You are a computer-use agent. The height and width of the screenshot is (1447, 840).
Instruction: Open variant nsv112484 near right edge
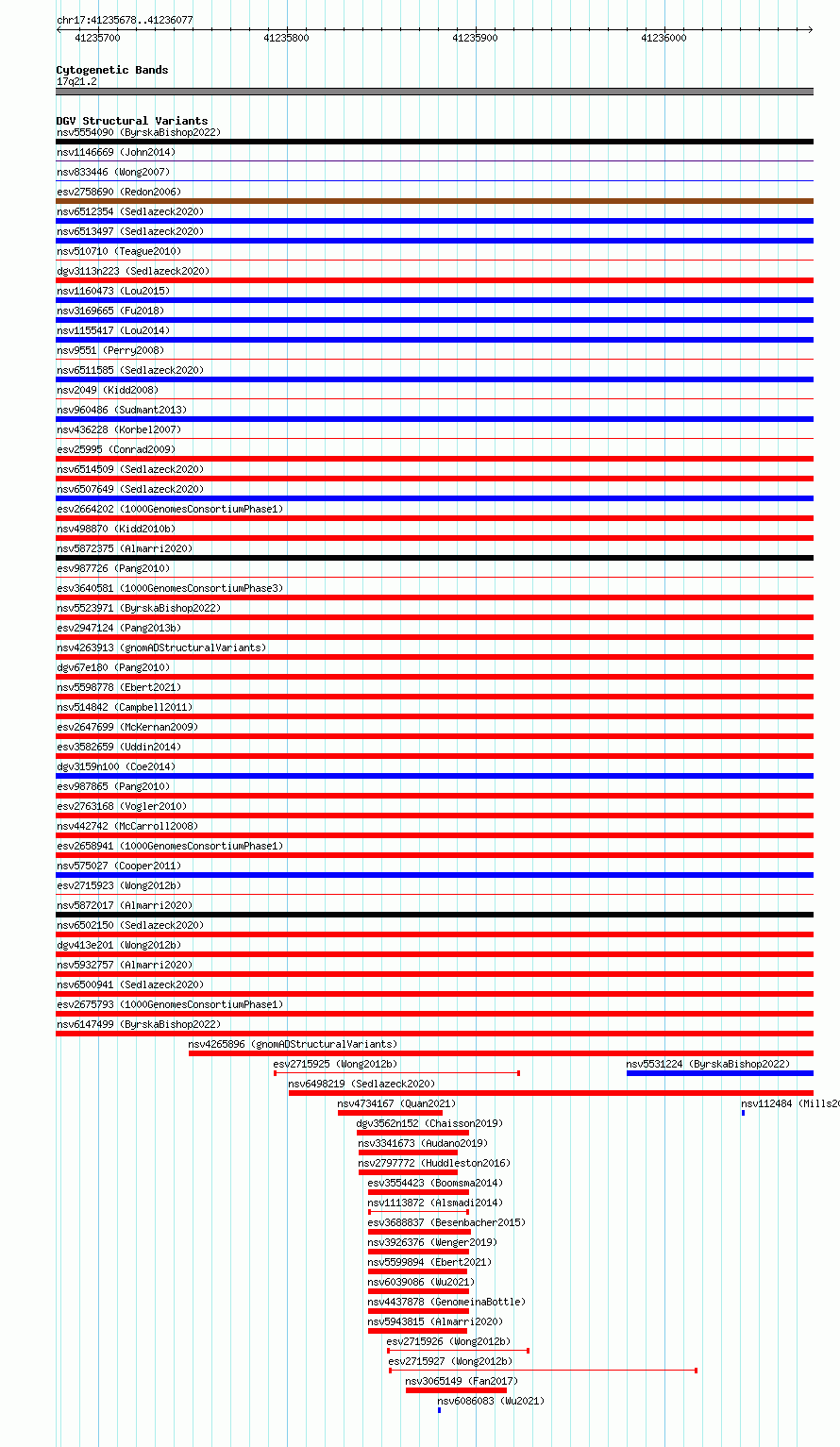(x=790, y=1103)
